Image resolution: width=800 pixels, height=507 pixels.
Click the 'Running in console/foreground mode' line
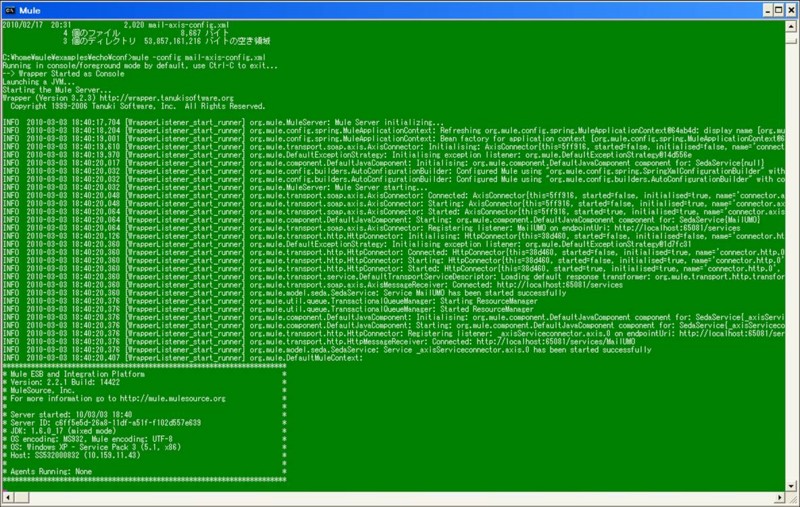(x=140, y=66)
